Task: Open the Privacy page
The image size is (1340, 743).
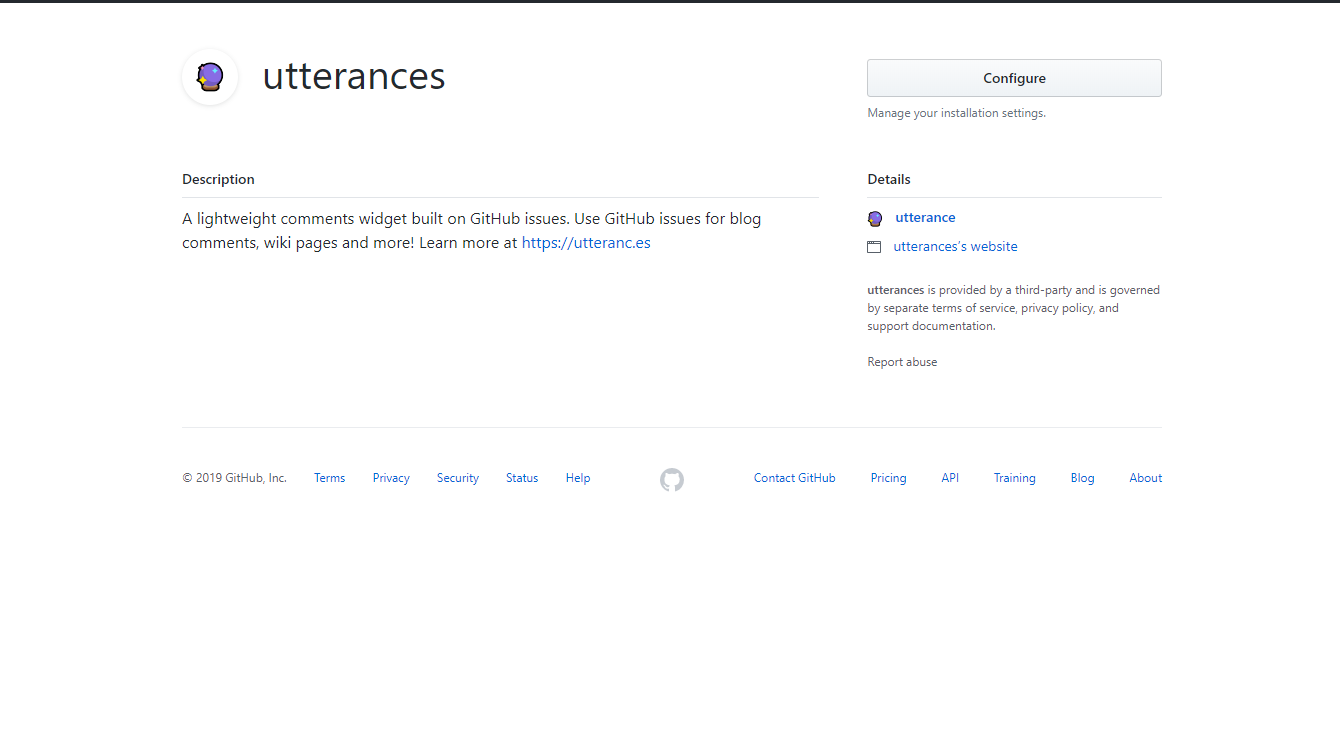Action: click(x=390, y=477)
